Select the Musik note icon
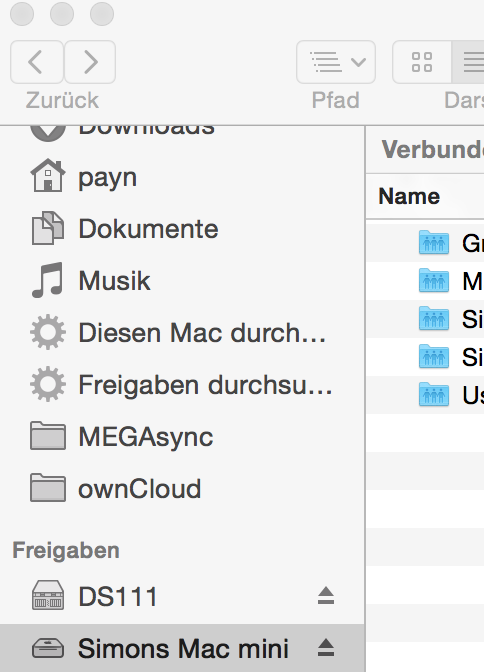Image resolution: width=484 pixels, height=672 pixels. coord(48,280)
